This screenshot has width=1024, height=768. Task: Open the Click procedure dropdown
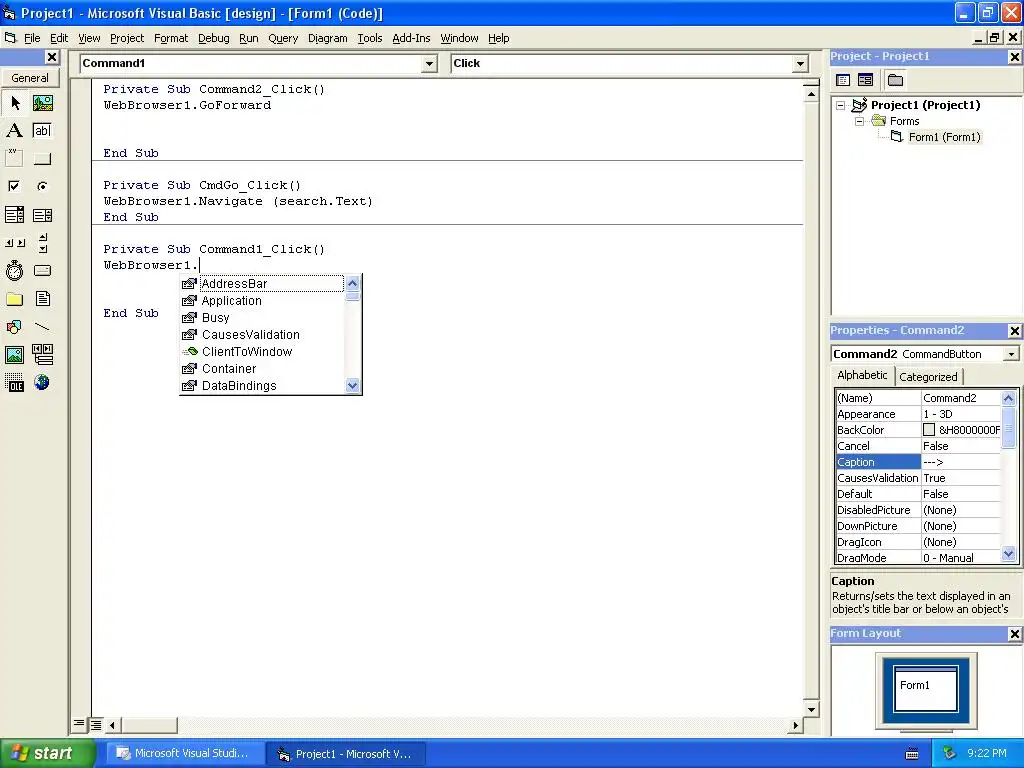pos(800,64)
